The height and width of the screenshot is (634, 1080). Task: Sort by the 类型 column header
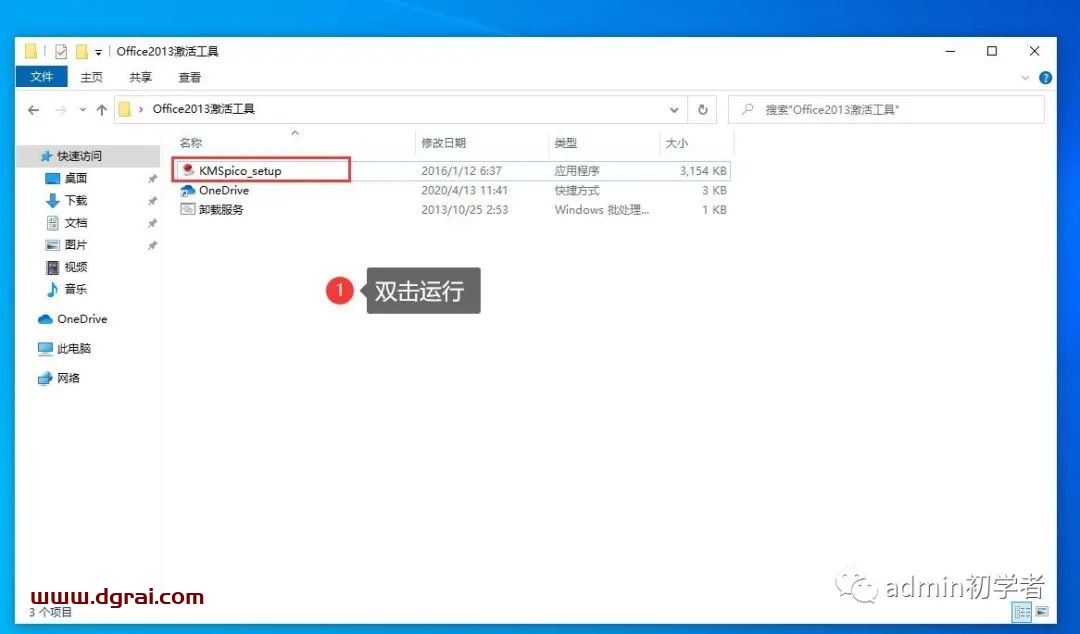click(x=565, y=143)
